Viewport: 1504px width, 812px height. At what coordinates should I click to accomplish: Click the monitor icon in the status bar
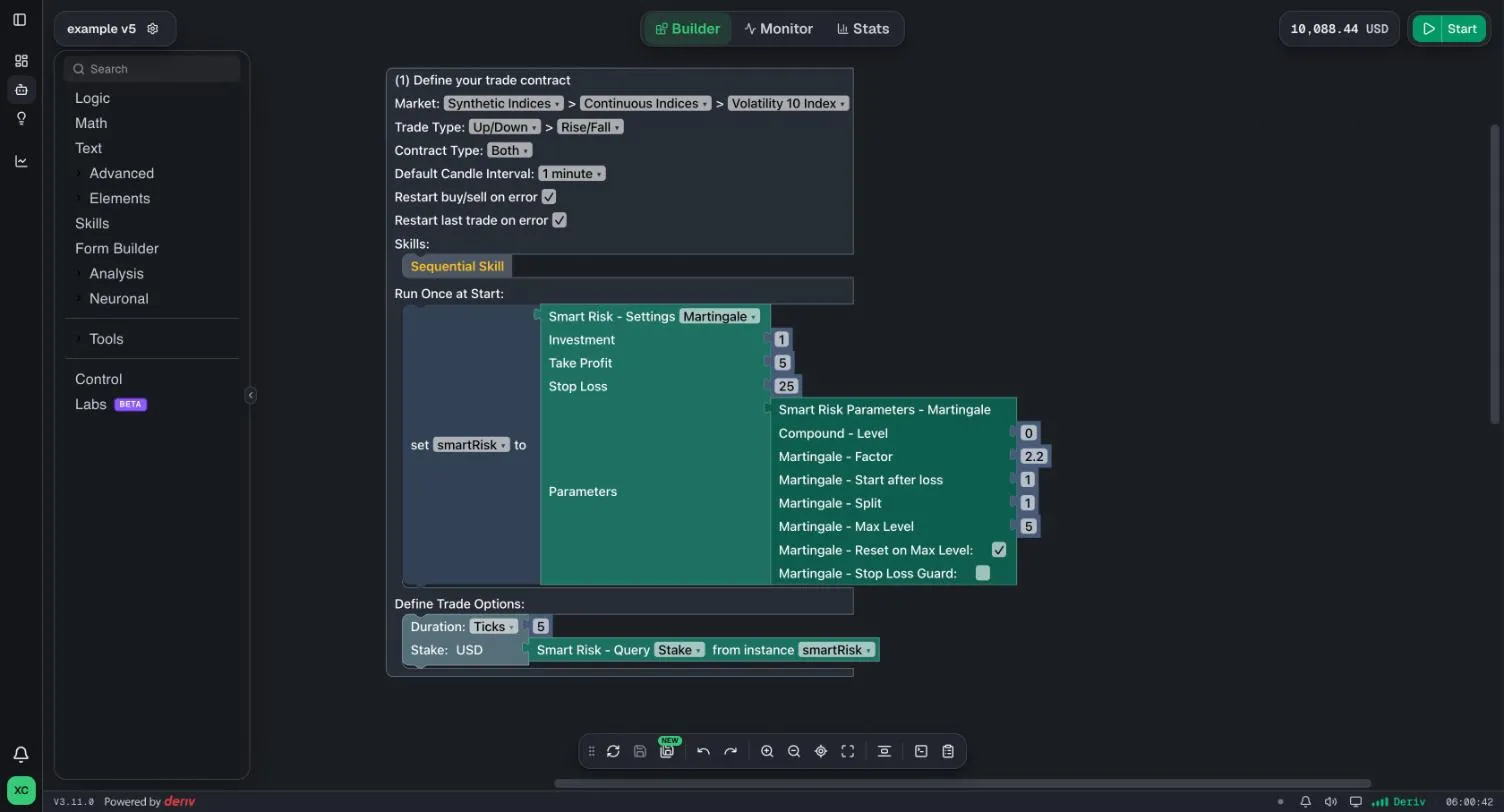pyautogui.click(x=1356, y=802)
